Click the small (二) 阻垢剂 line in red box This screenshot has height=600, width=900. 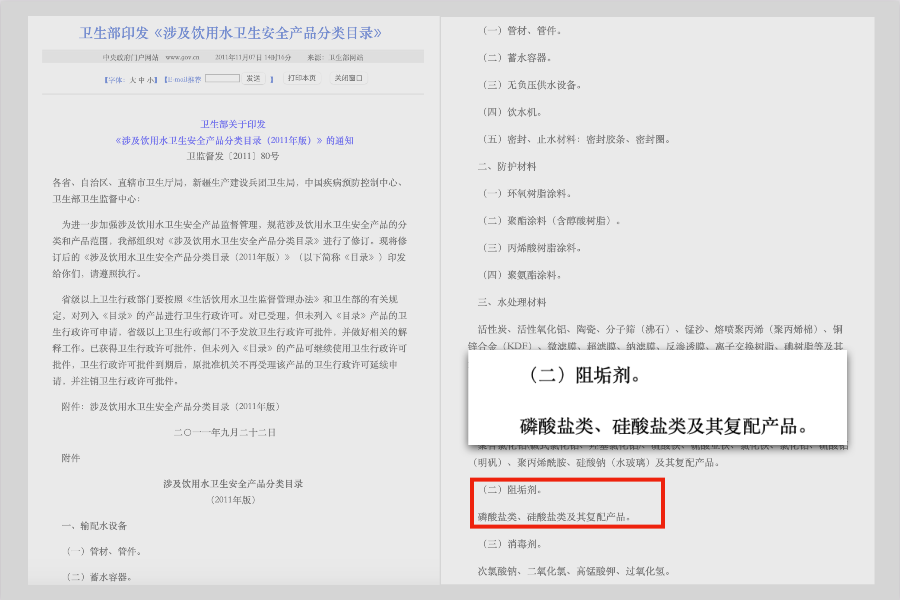point(512,490)
